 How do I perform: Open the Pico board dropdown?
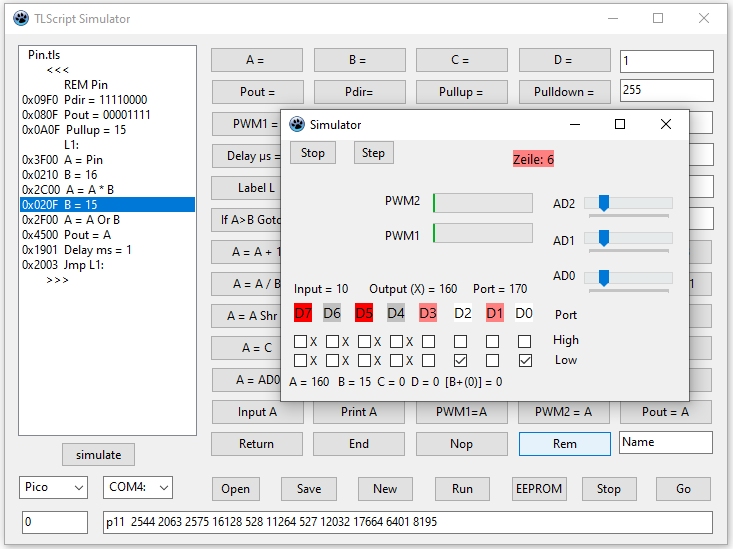[x=54, y=488]
